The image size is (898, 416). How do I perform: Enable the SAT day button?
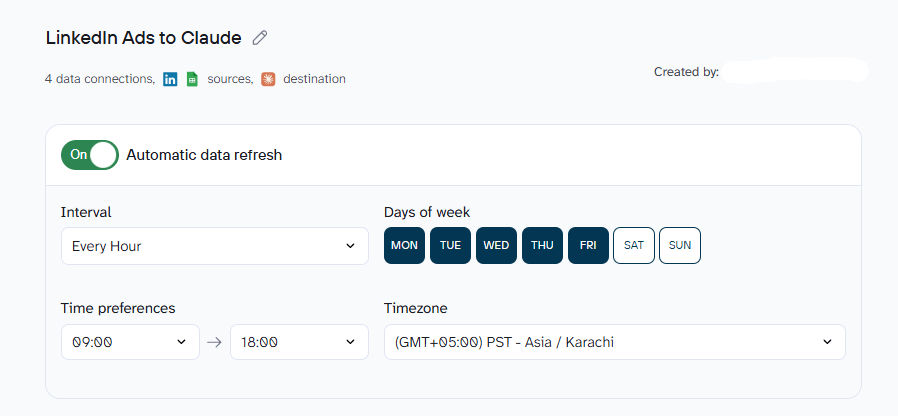click(x=634, y=245)
